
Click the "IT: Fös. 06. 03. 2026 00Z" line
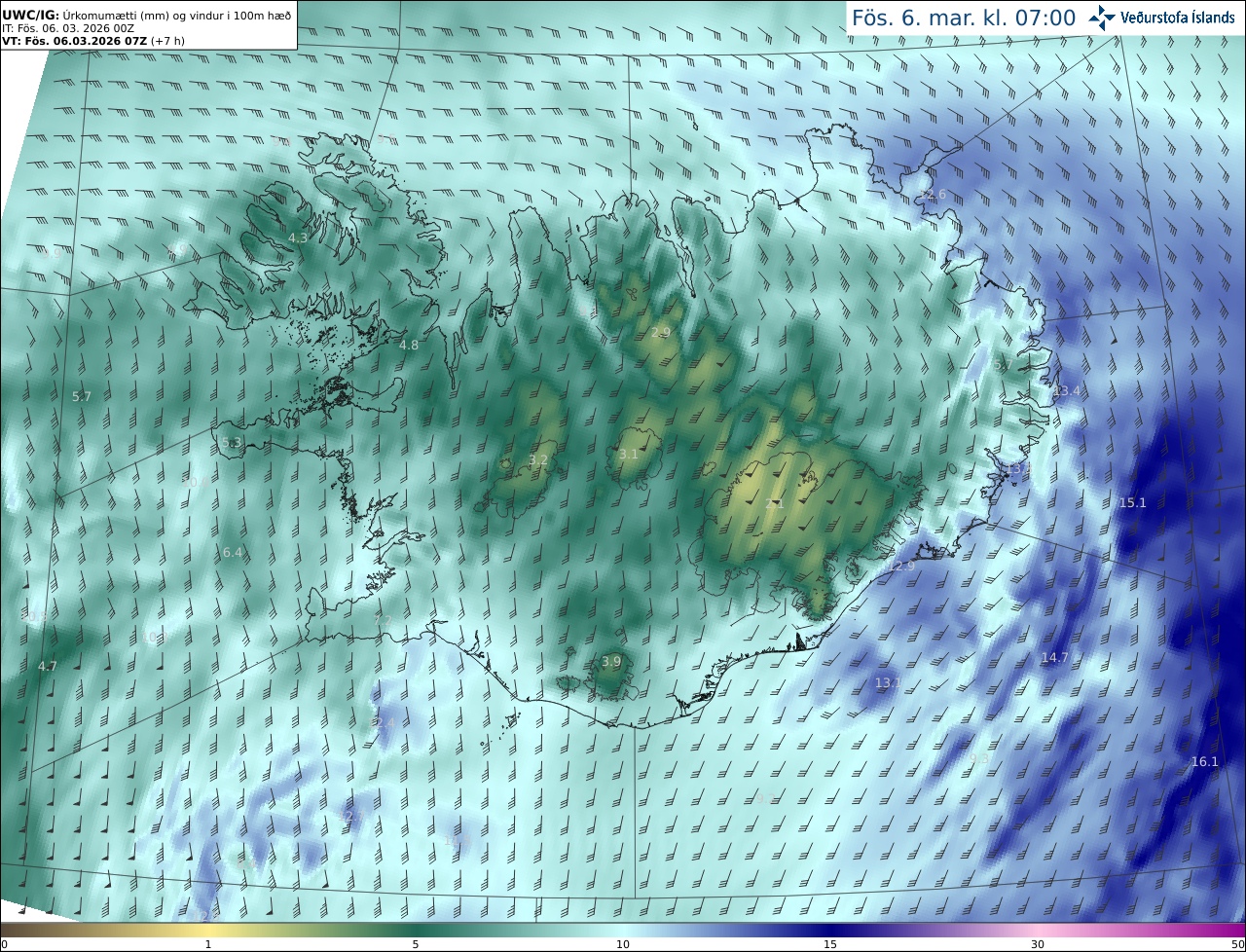[x=68, y=28]
